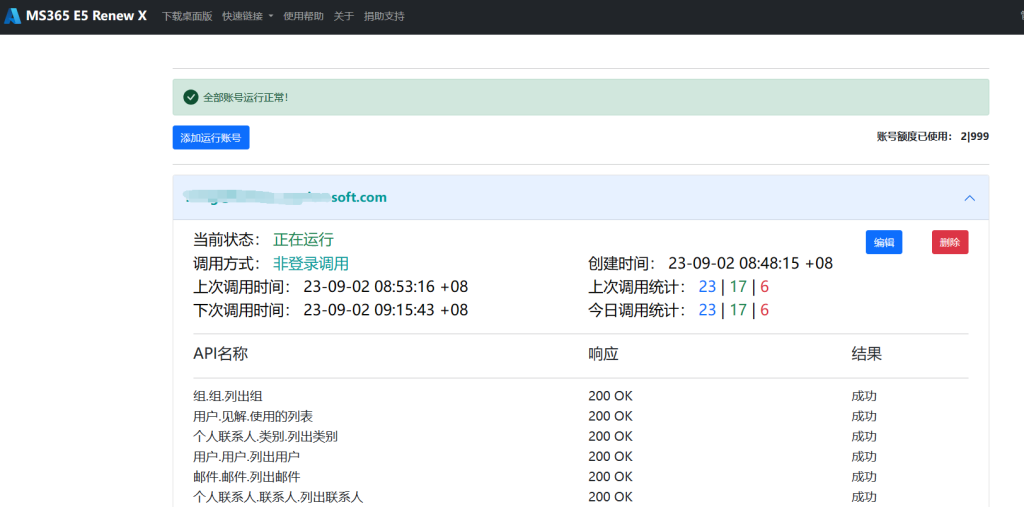Click the MS365 E5 Renew X brand title
Viewport: 1024px width, 507px height.
86,16
